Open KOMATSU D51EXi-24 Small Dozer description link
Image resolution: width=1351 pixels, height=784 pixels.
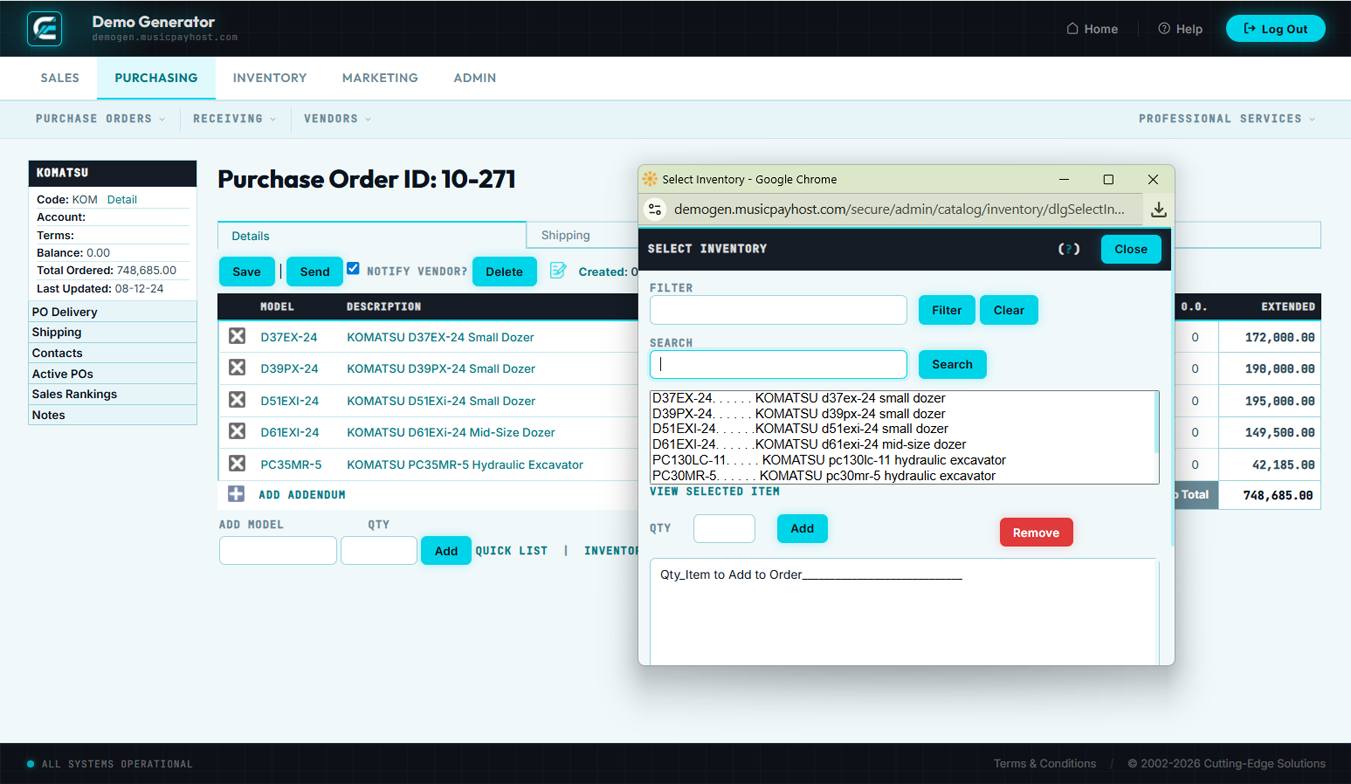tap(441, 401)
